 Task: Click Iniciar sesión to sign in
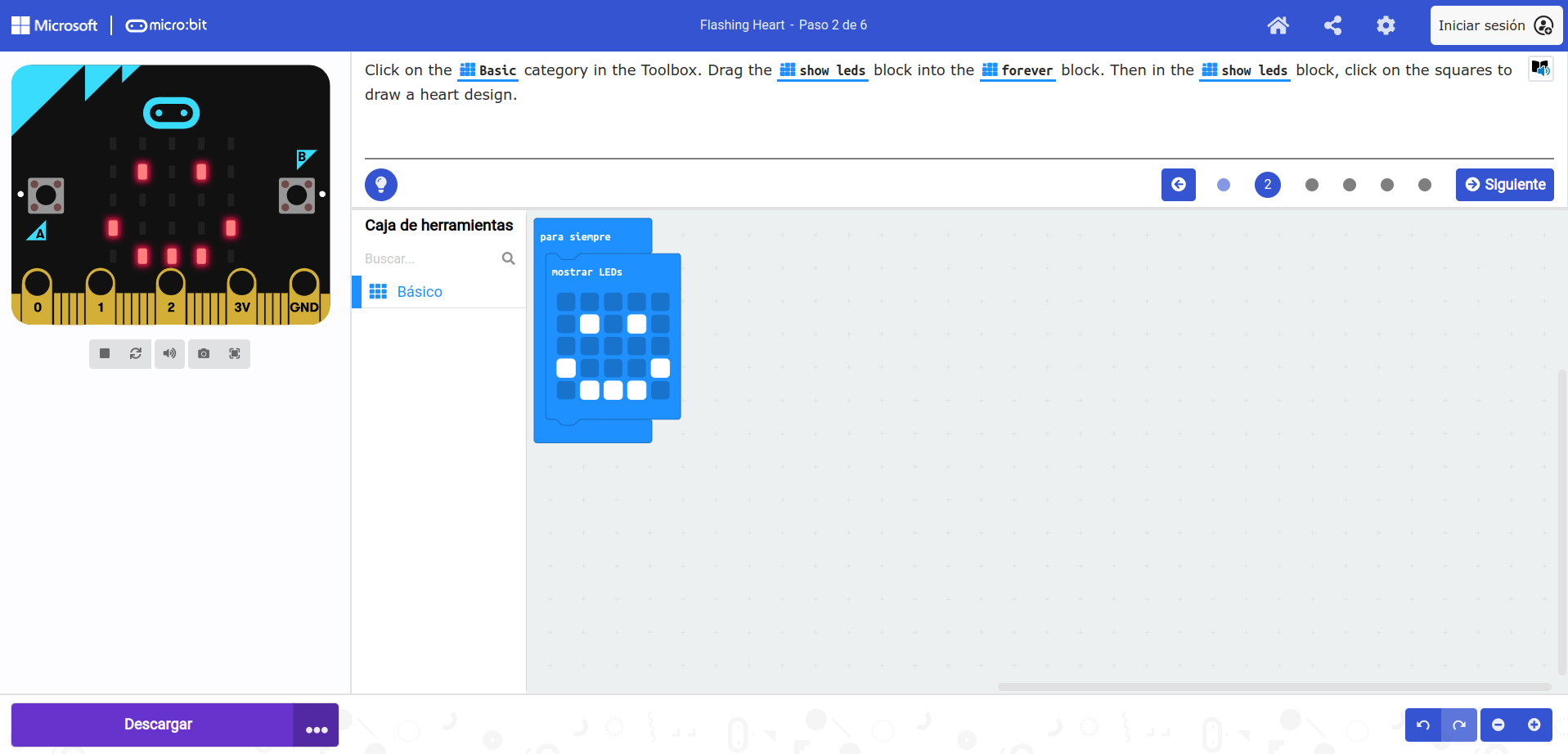pos(1494,25)
